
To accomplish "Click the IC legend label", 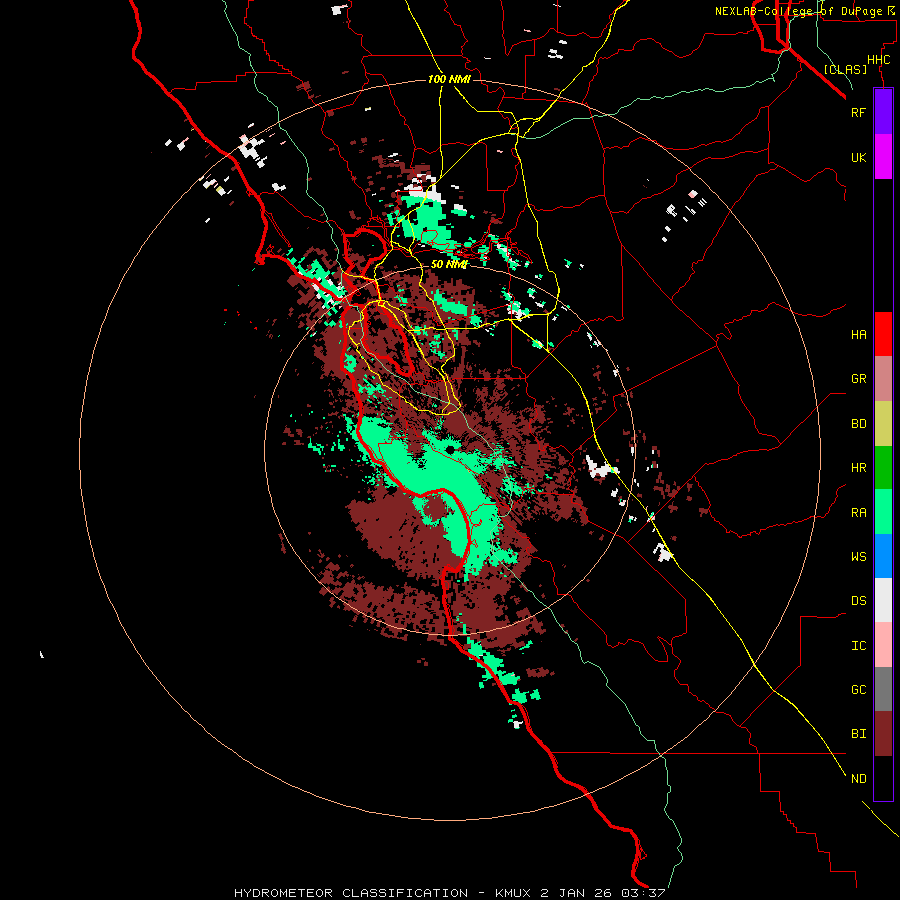I will click(858, 646).
